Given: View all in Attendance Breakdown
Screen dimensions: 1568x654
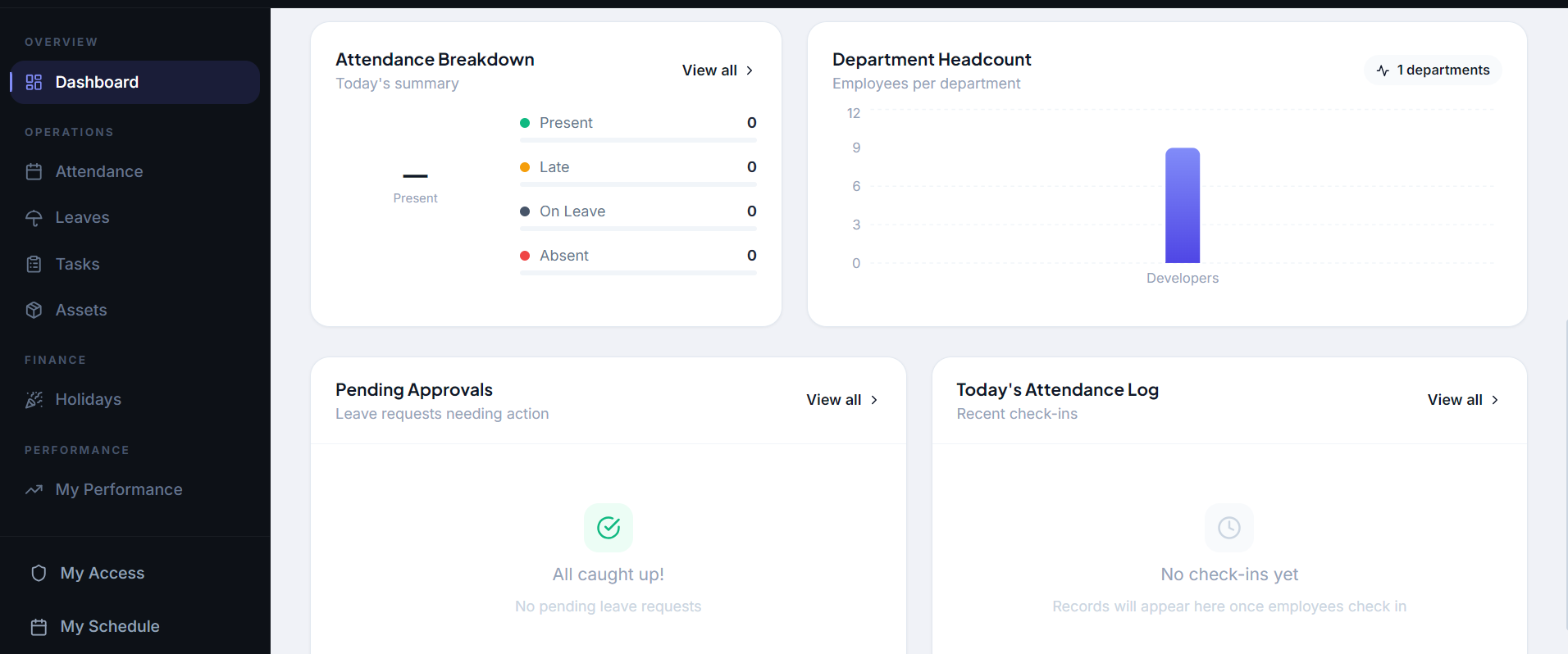Looking at the screenshot, I should tap(718, 70).
